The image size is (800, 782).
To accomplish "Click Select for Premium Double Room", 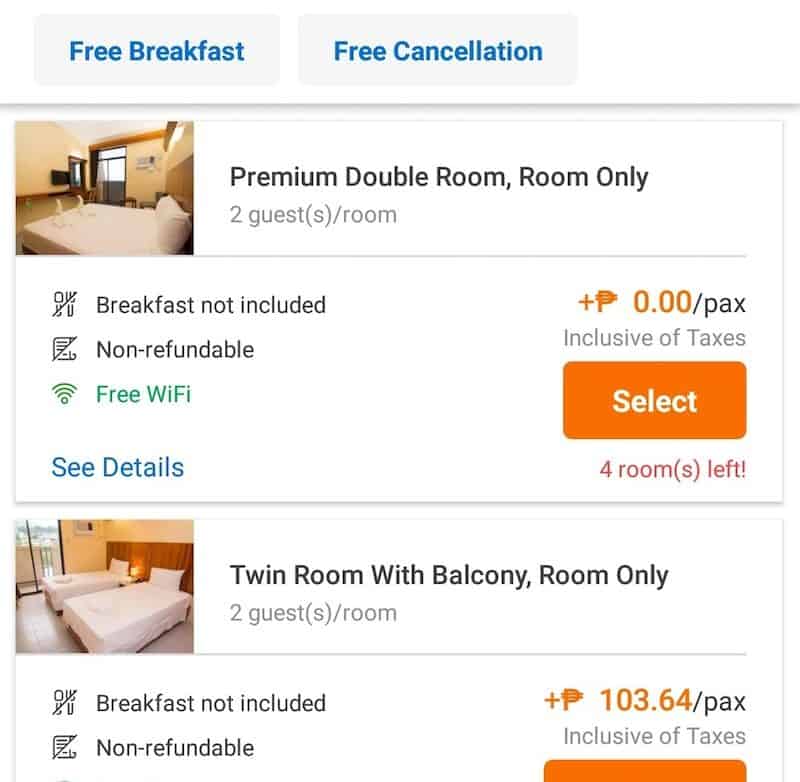I will tap(654, 400).
